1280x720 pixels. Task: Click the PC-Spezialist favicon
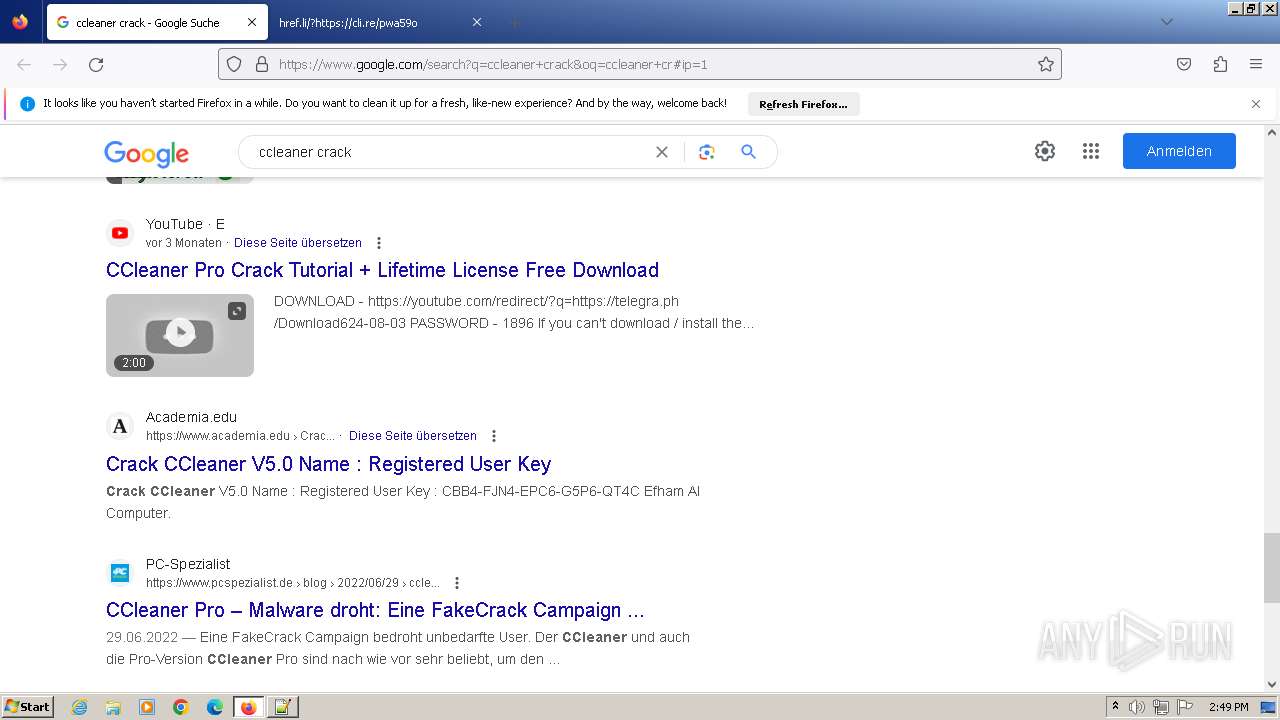point(120,573)
